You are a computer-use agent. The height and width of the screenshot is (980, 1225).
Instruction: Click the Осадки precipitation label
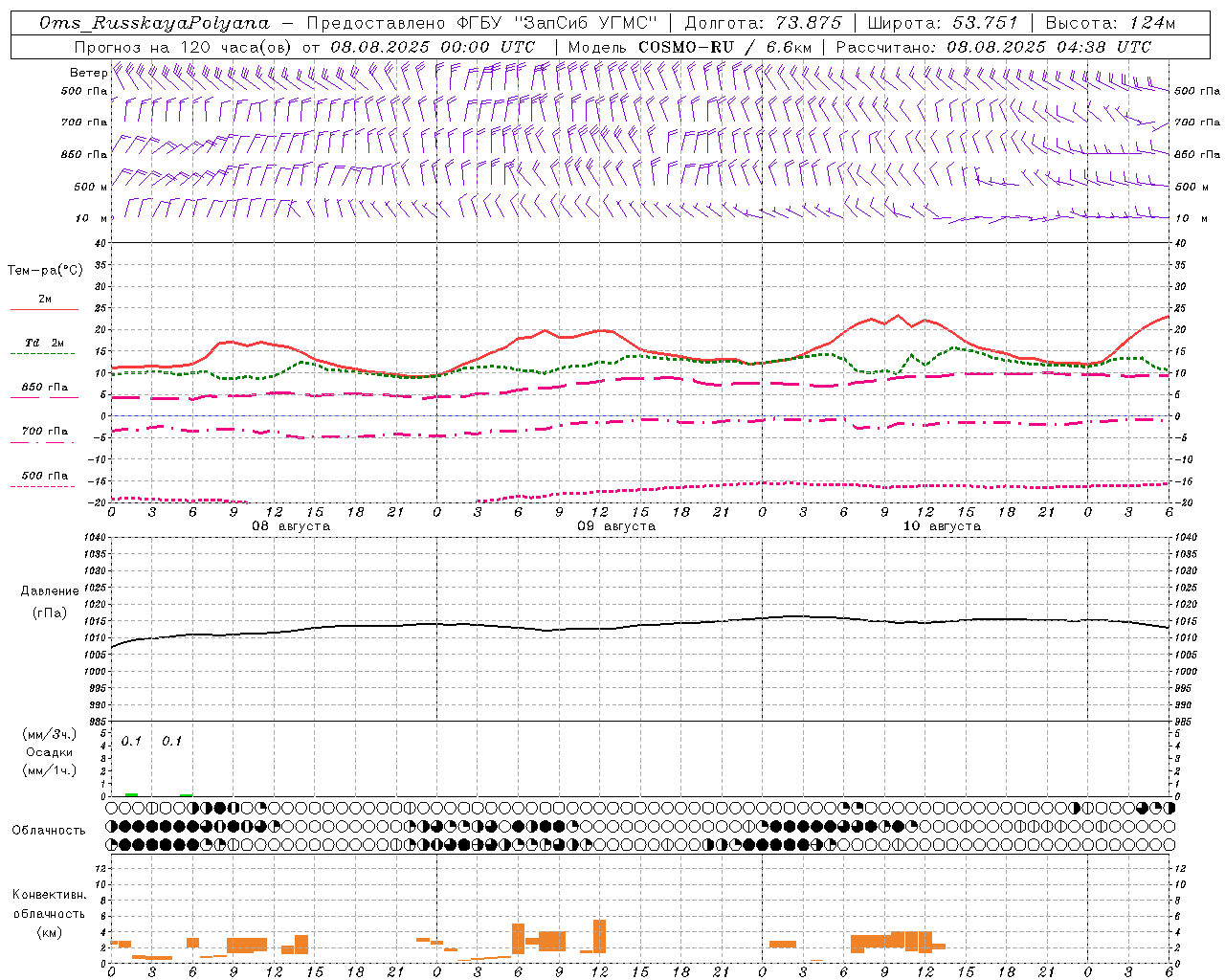pos(50,752)
